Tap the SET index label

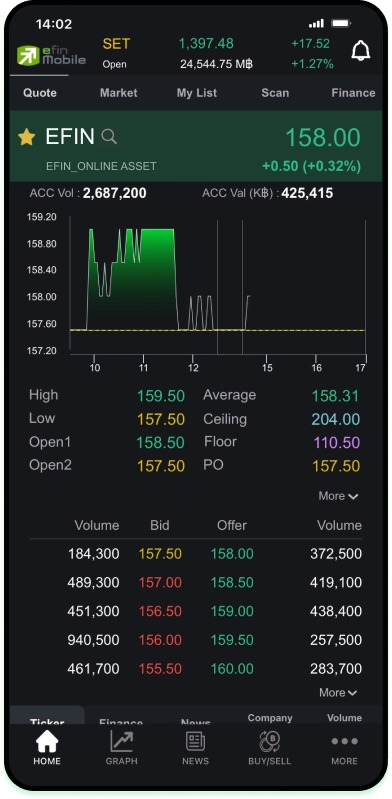[116, 44]
